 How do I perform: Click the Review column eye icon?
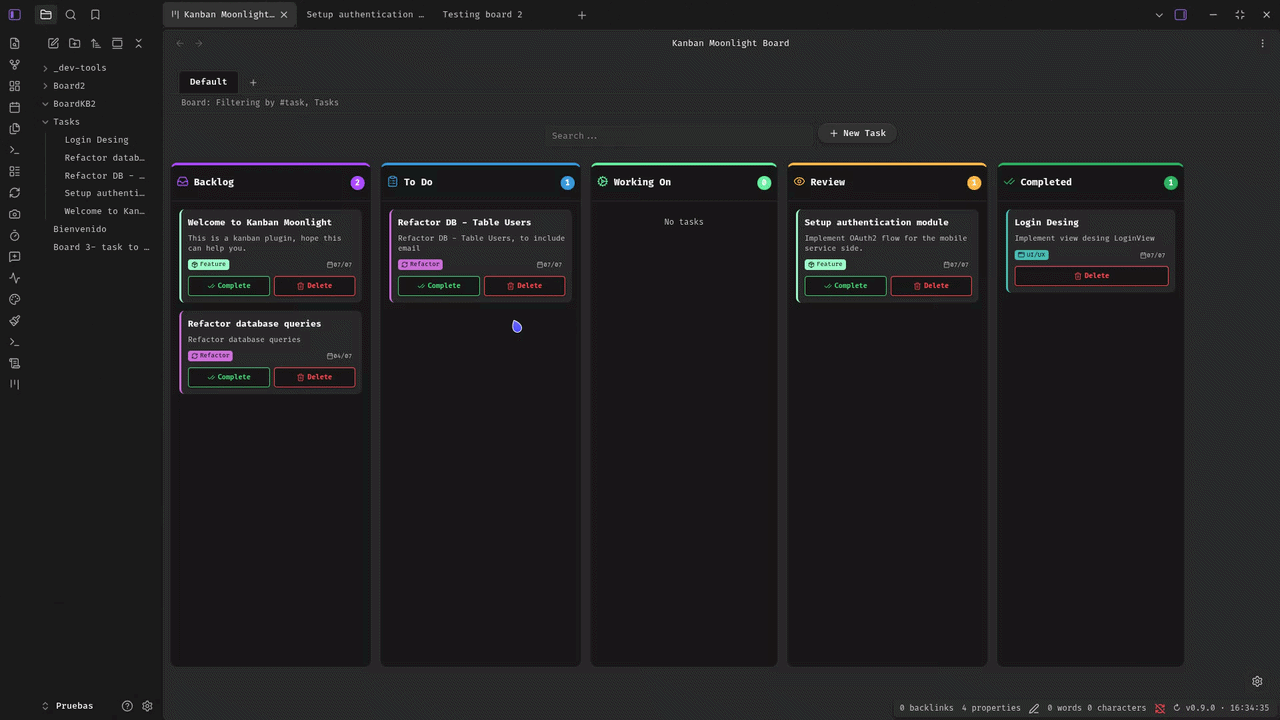[x=799, y=182]
